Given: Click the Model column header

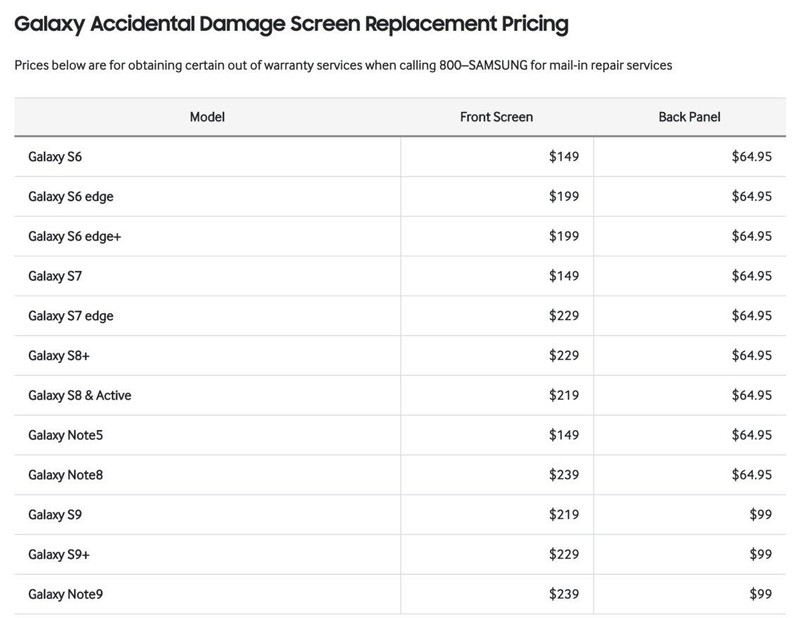Looking at the screenshot, I should tap(207, 117).
